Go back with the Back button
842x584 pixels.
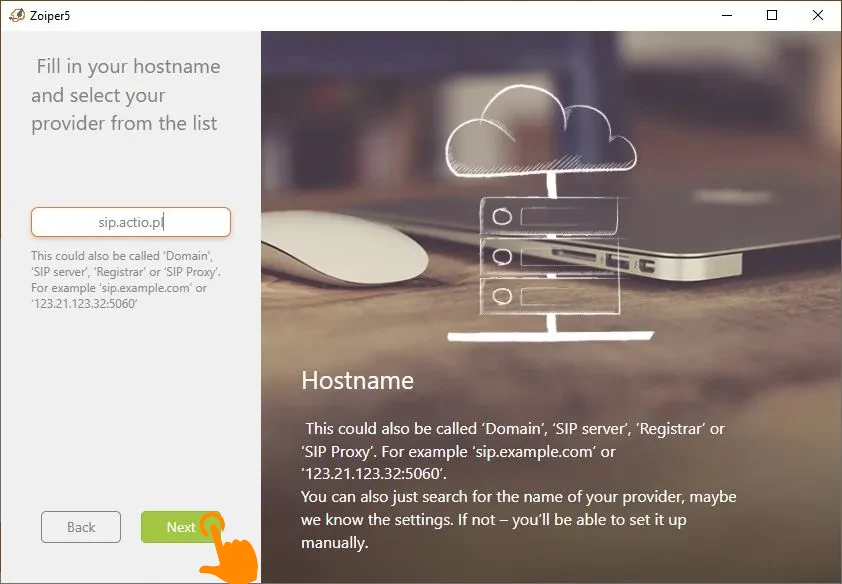point(81,527)
